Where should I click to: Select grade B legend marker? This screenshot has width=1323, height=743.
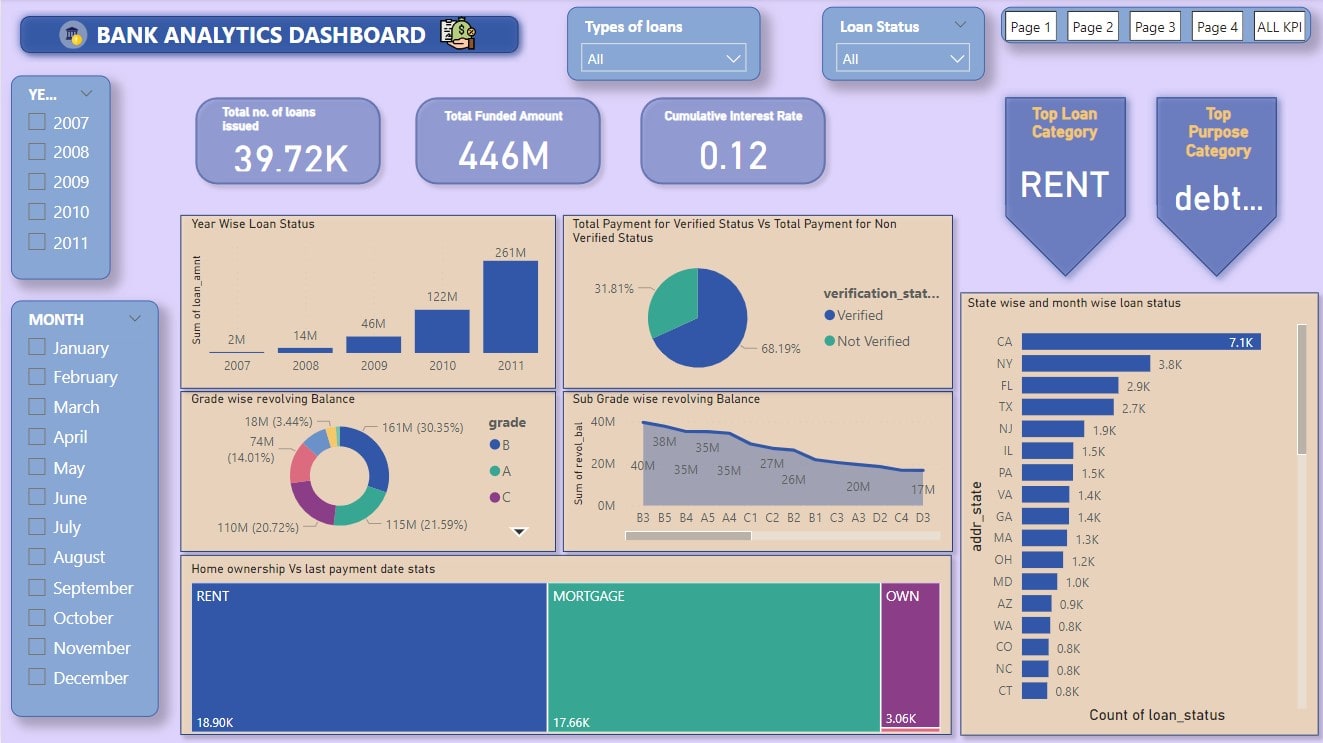[494, 445]
